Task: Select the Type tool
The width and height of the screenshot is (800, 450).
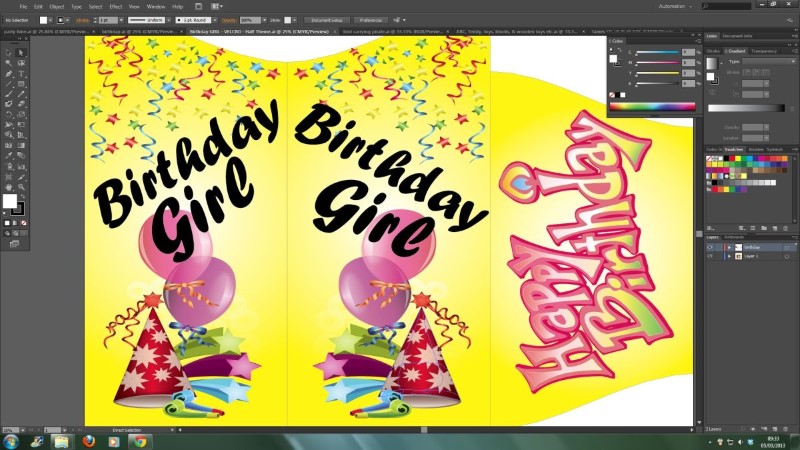Action: (22, 73)
